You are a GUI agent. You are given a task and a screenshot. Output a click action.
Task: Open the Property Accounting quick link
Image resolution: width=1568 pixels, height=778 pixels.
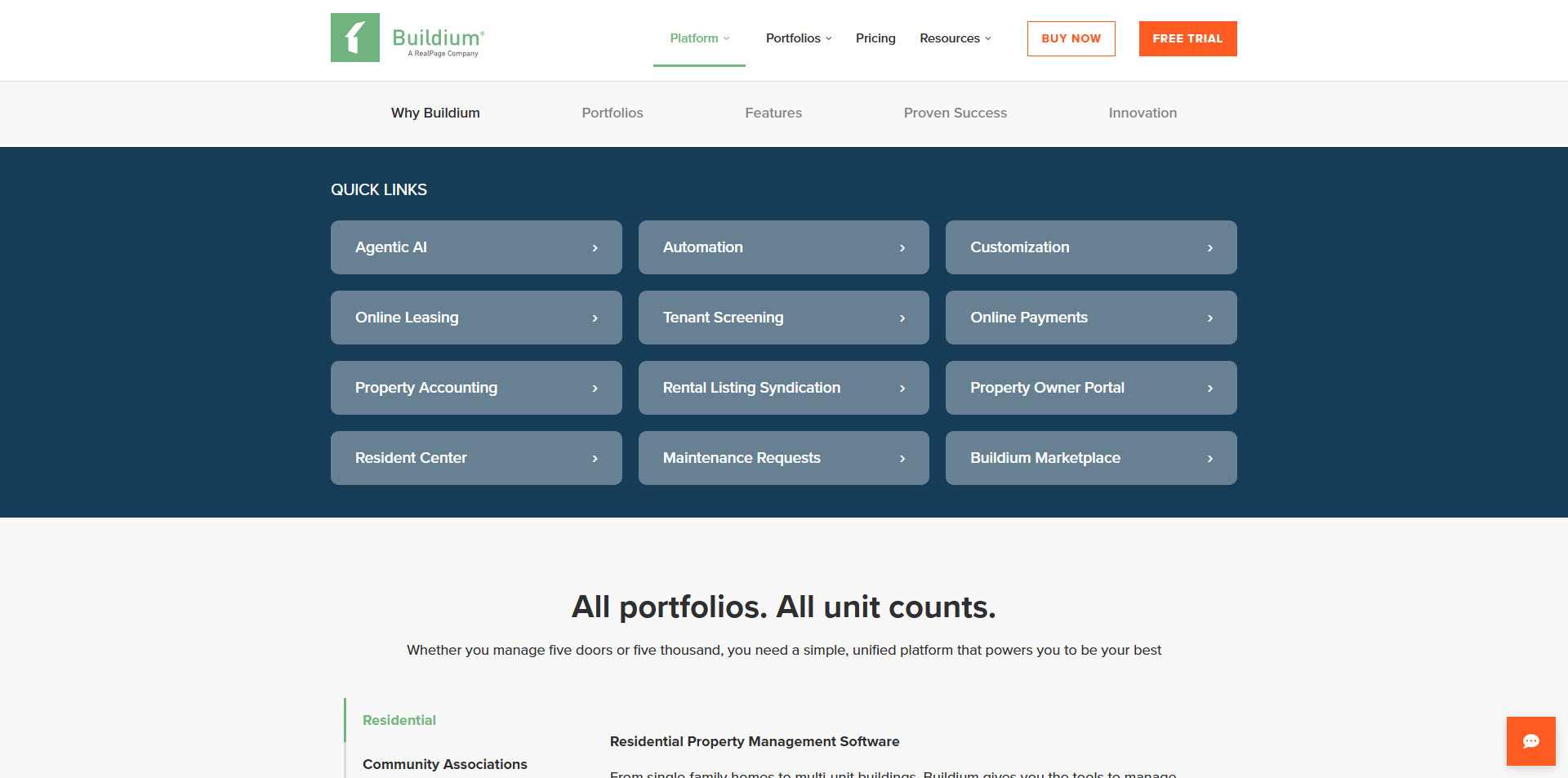click(x=476, y=388)
